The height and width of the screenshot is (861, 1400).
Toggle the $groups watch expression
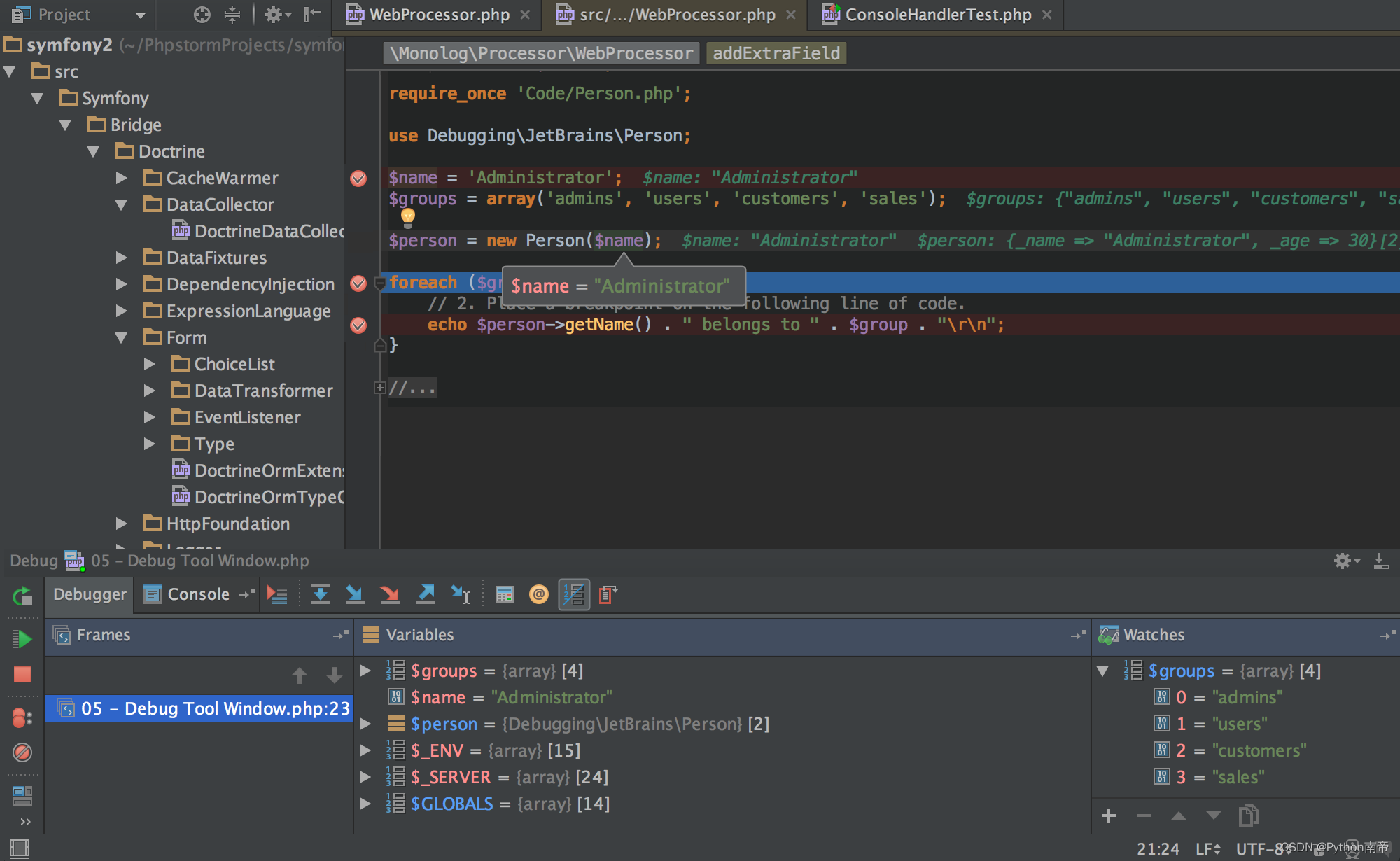click(1104, 669)
